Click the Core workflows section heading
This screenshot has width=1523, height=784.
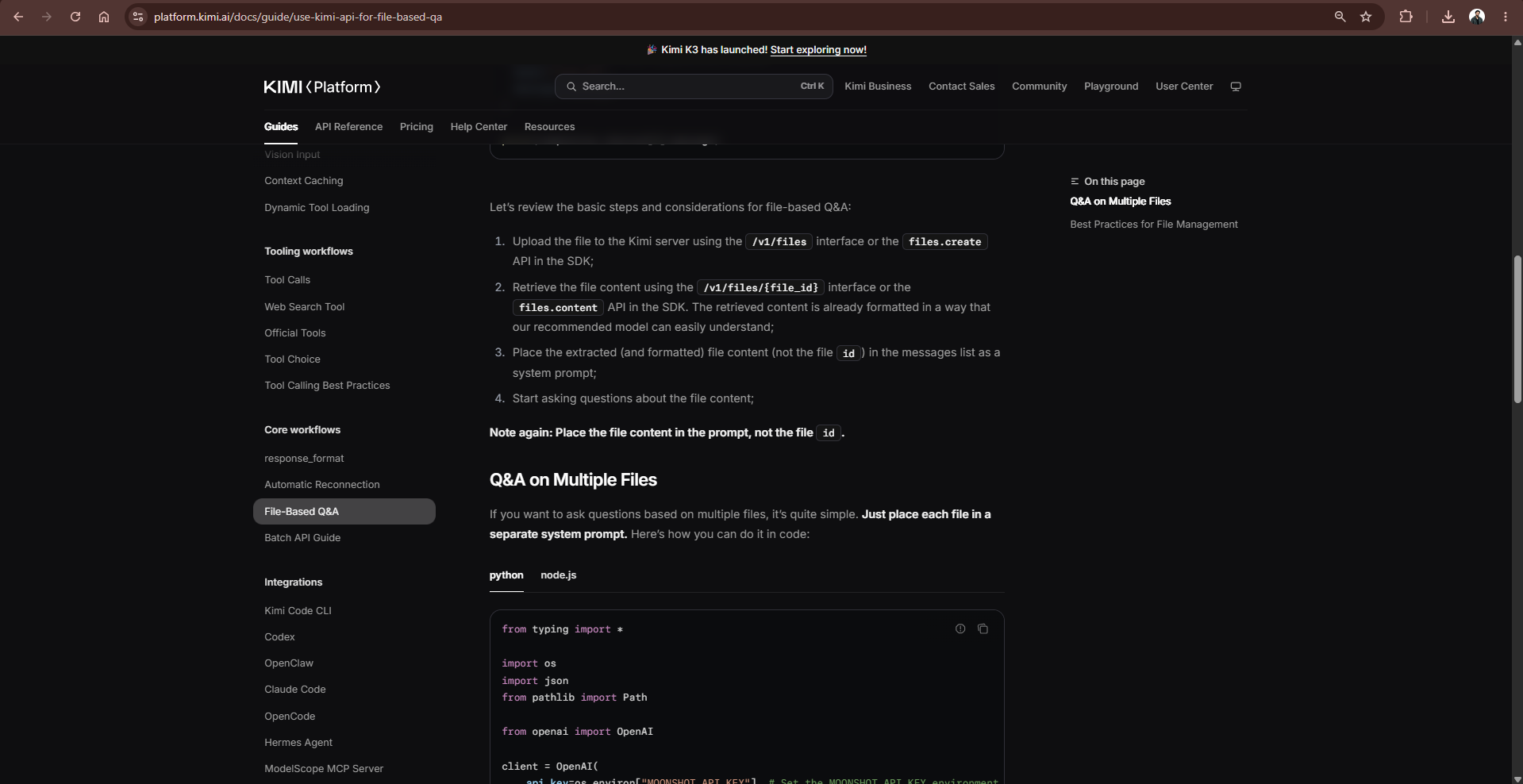pos(302,430)
